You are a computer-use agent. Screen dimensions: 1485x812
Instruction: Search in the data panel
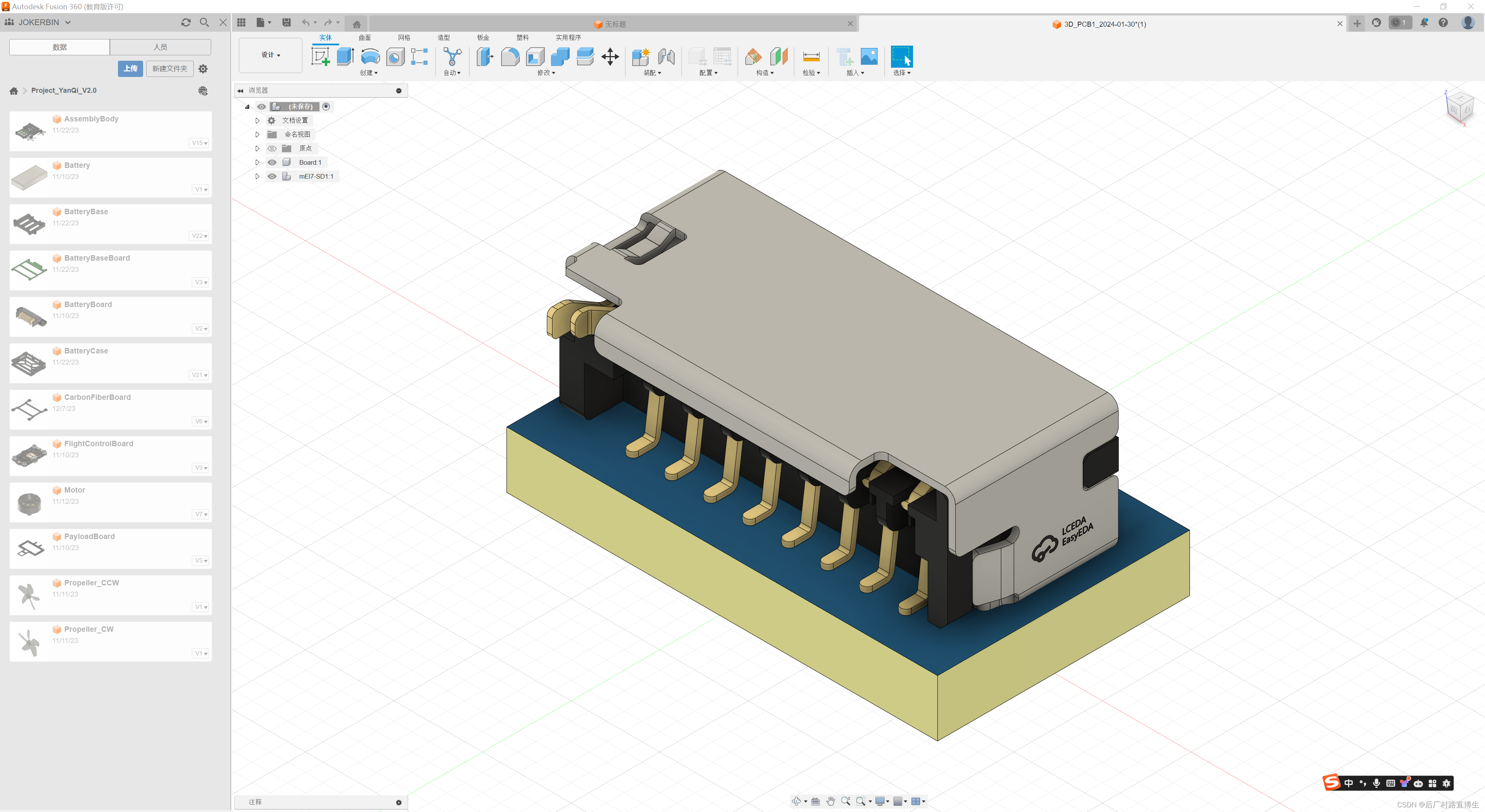click(x=204, y=22)
